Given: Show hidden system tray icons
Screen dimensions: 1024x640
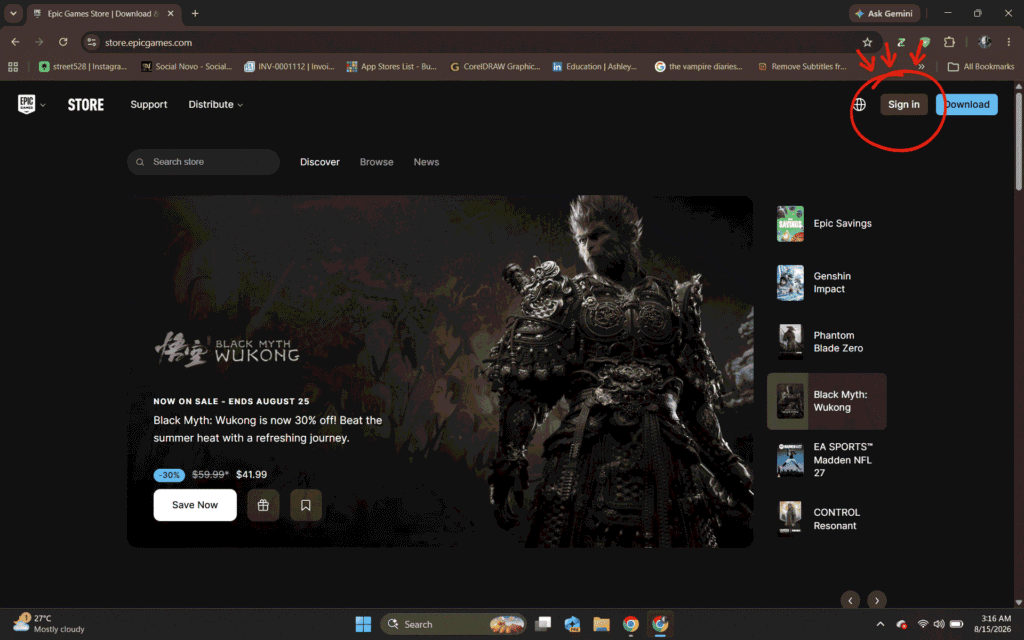Looking at the screenshot, I should point(880,624).
